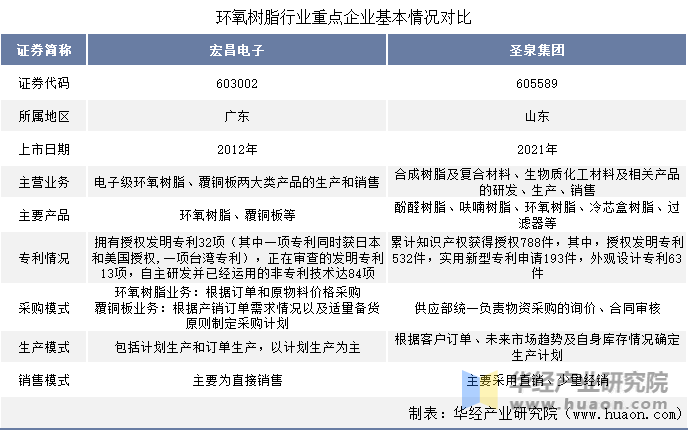This screenshot has width=689, height=431.
Task: Select the cell 主要为直接销售
Action: pyautogui.click(x=237, y=380)
